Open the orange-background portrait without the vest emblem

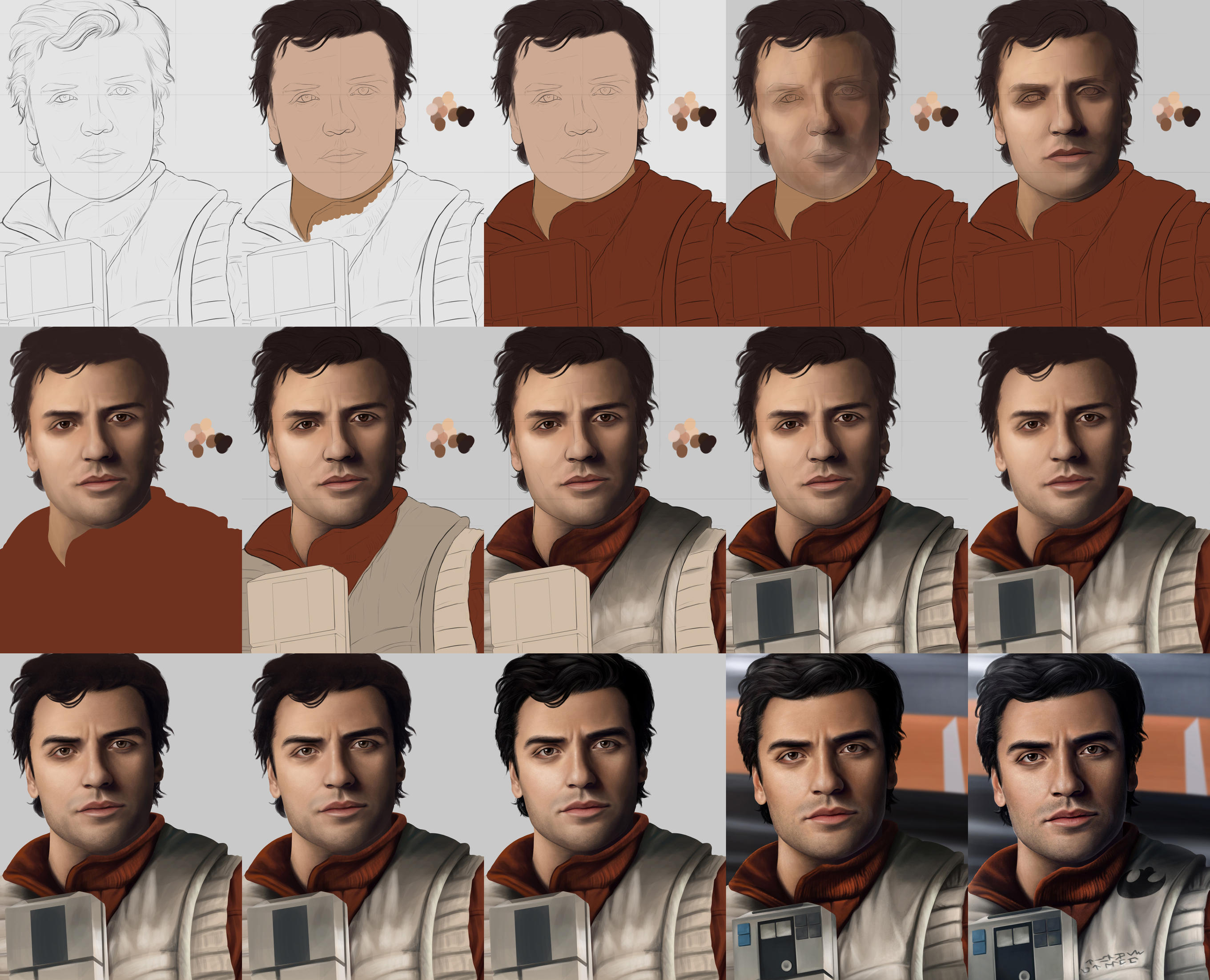point(846,817)
